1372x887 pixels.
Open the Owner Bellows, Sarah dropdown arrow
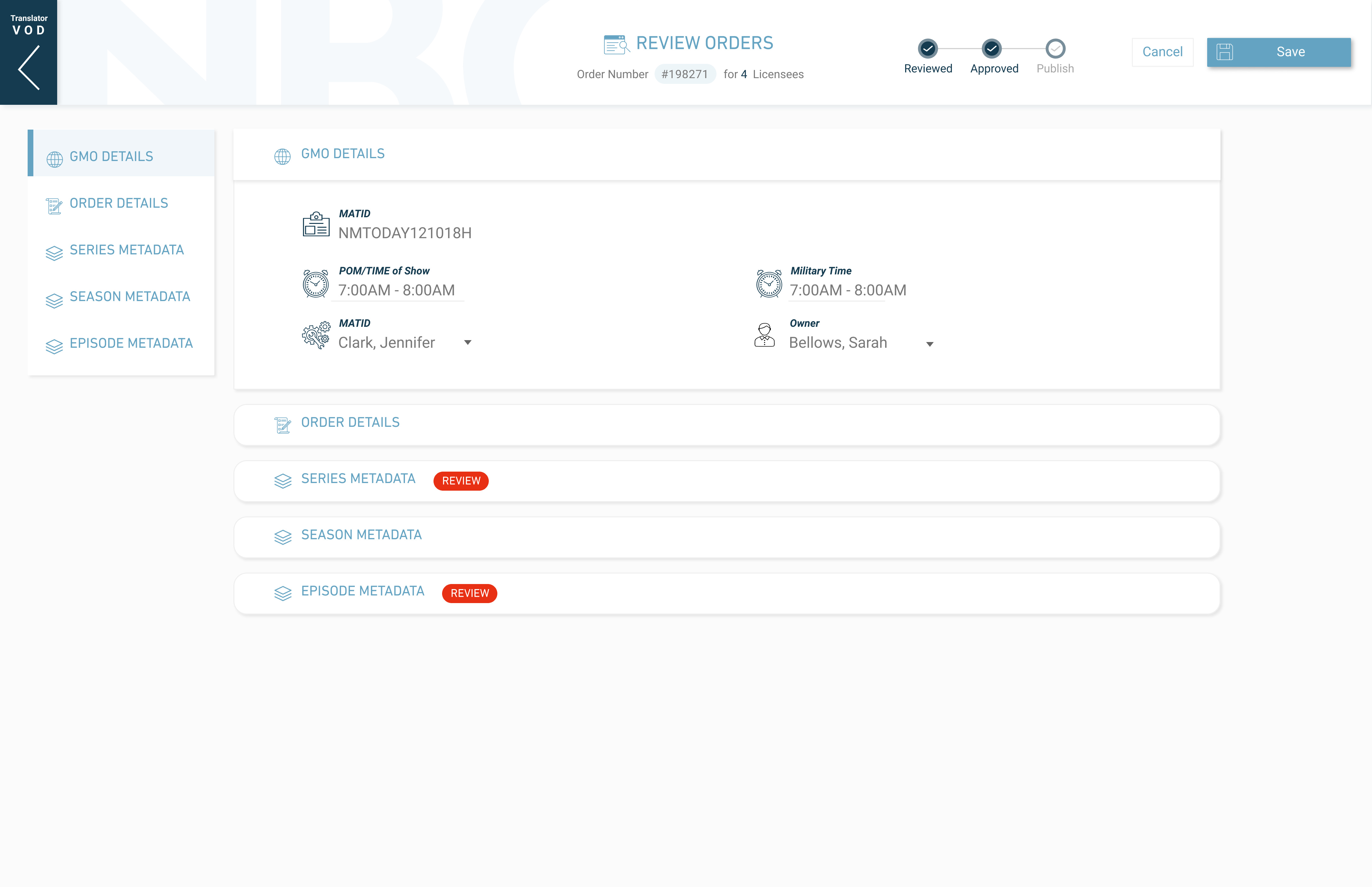pos(929,345)
